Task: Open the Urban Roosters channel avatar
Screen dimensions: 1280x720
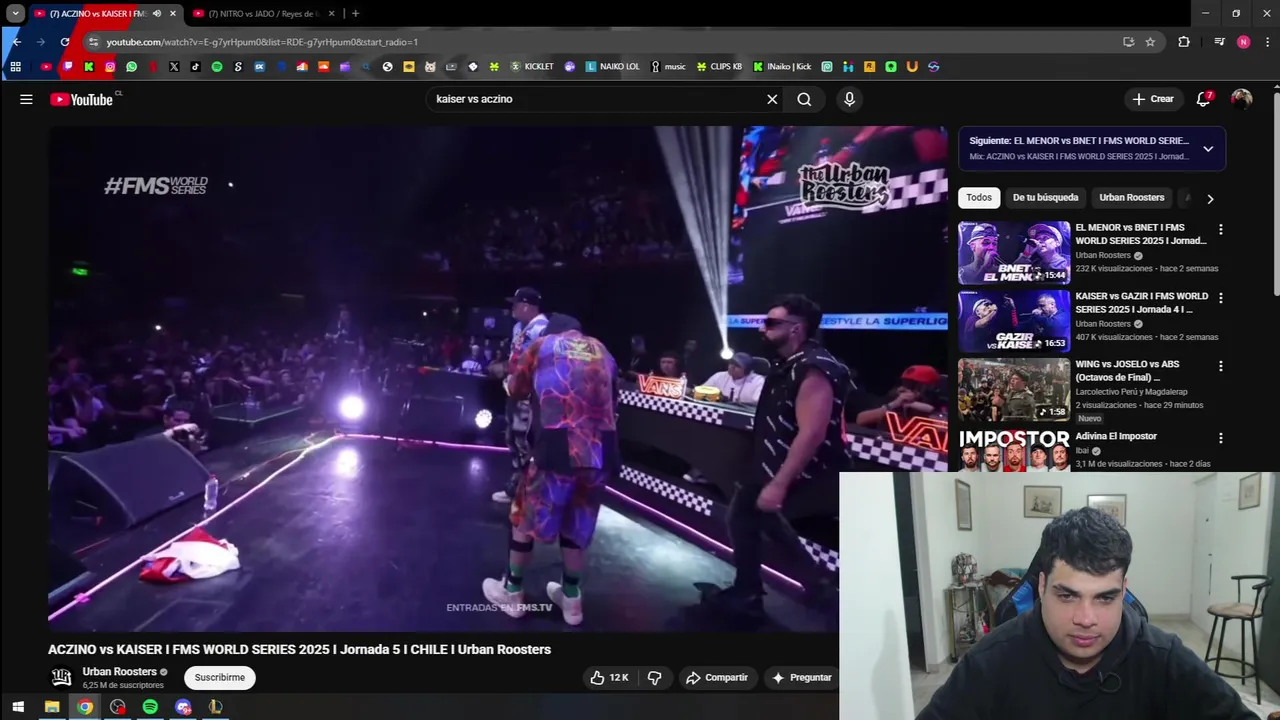Action: click(x=61, y=677)
